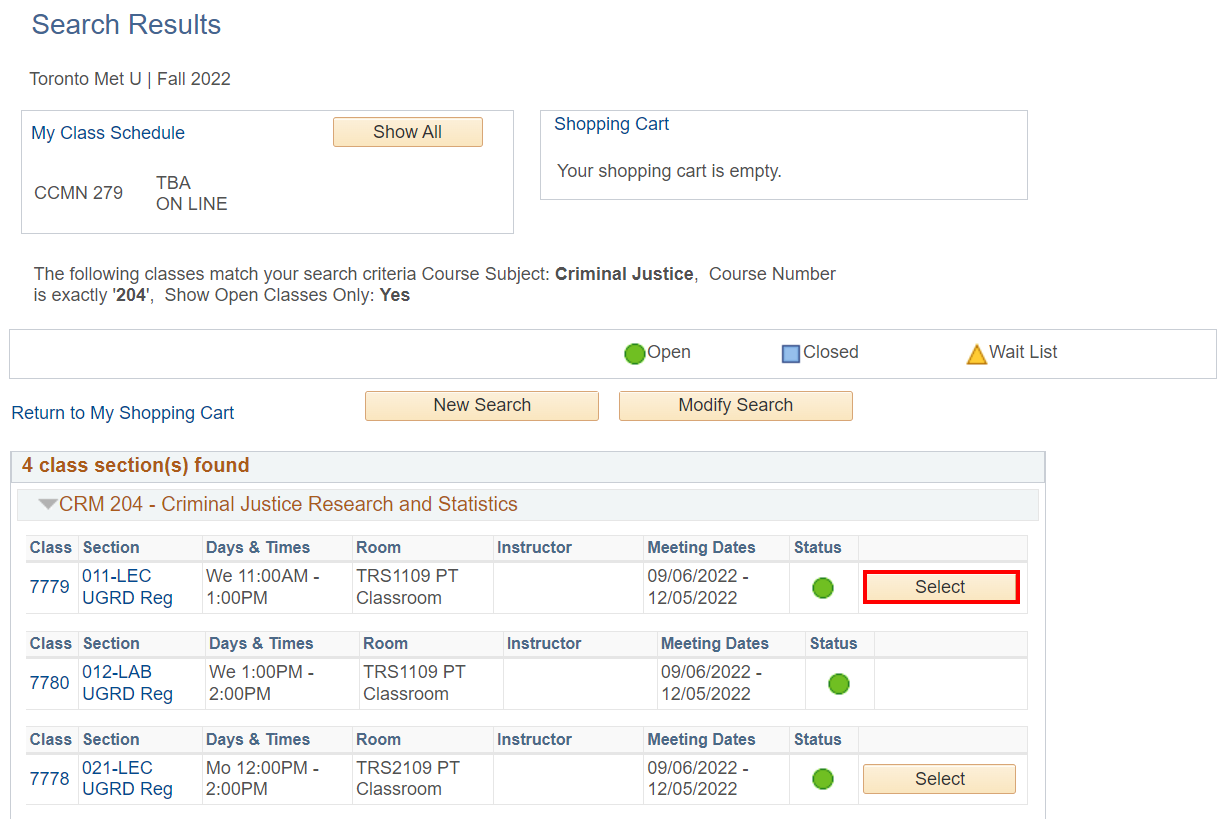Image resolution: width=1231 pixels, height=819 pixels.
Task: Click green open status icon for class 7780
Action: click(839, 684)
